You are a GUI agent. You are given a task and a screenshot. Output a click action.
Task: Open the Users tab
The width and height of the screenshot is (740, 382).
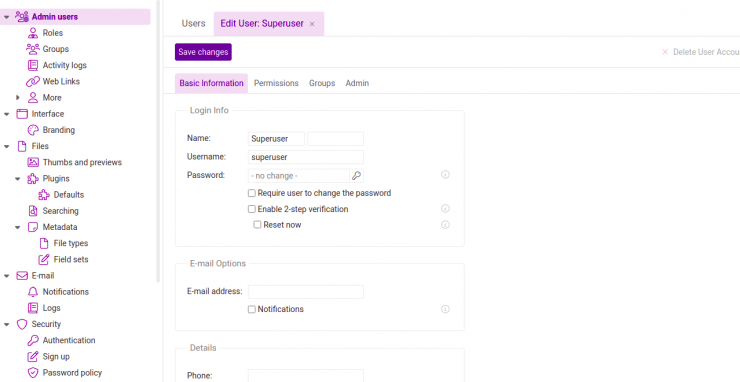coord(193,24)
